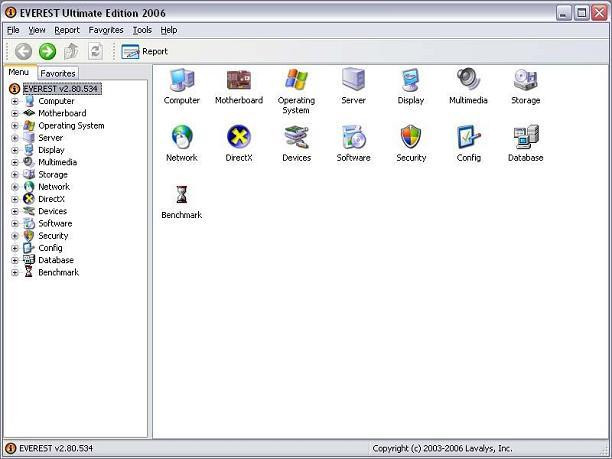Expand the Multimedia tree node
The image size is (612, 459).
pos(15,162)
